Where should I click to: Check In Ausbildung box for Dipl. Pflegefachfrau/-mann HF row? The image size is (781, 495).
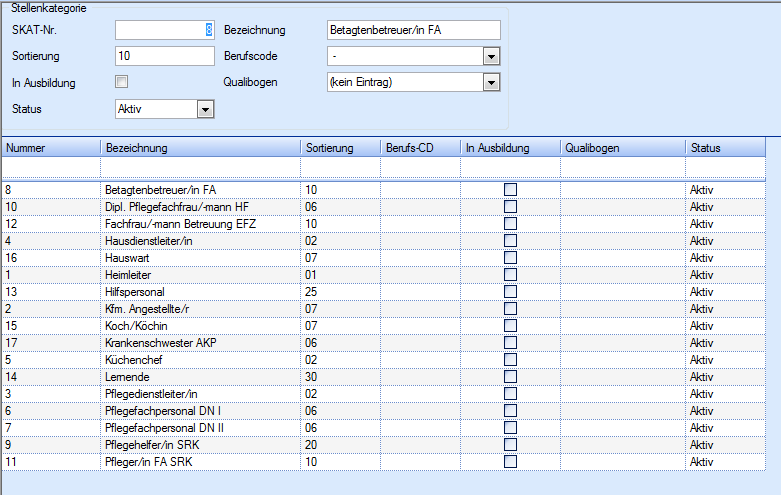coord(510,207)
